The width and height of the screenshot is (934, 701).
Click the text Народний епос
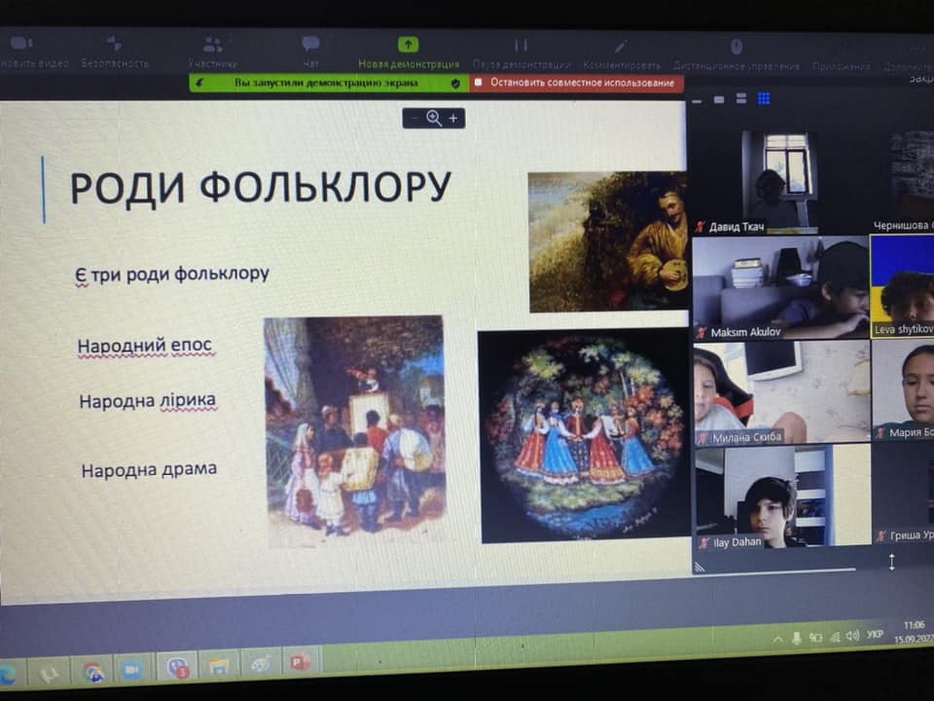(x=145, y=345)
